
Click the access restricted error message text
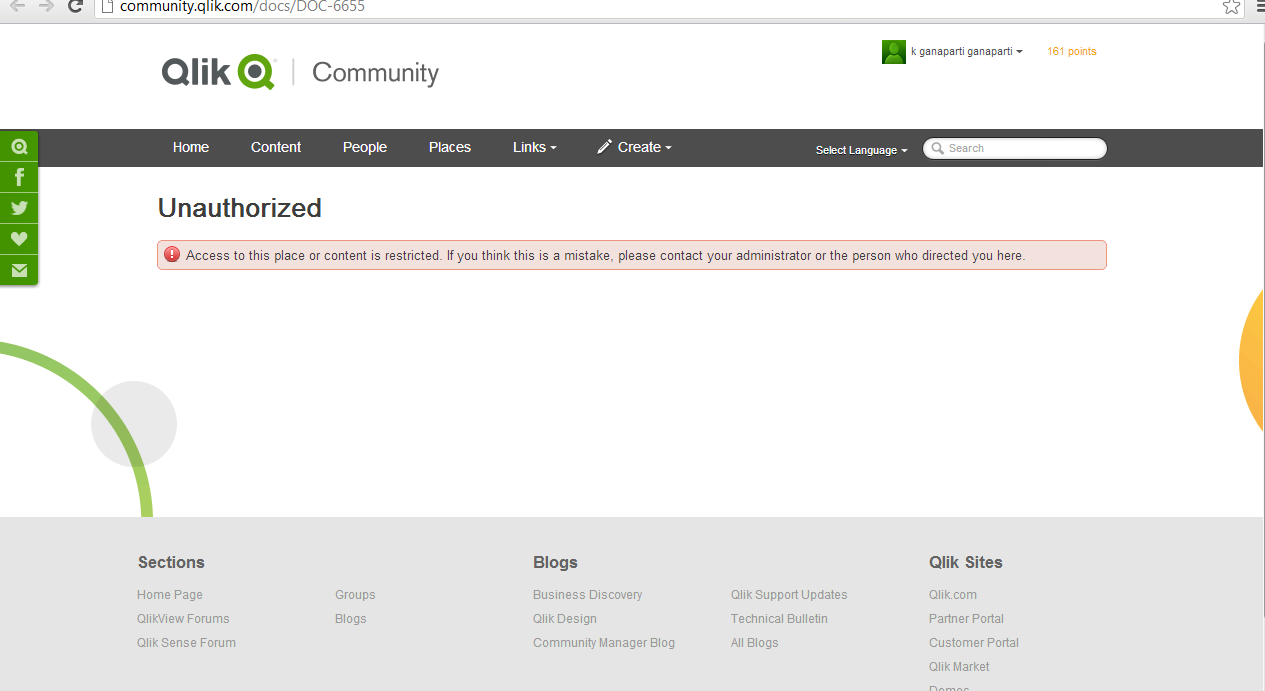click(606, 256)
